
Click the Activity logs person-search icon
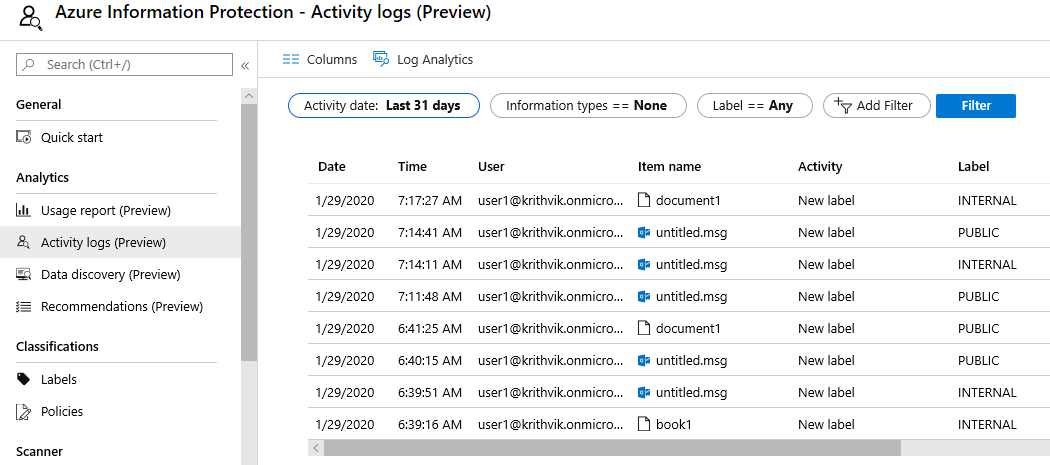[23, 243]
